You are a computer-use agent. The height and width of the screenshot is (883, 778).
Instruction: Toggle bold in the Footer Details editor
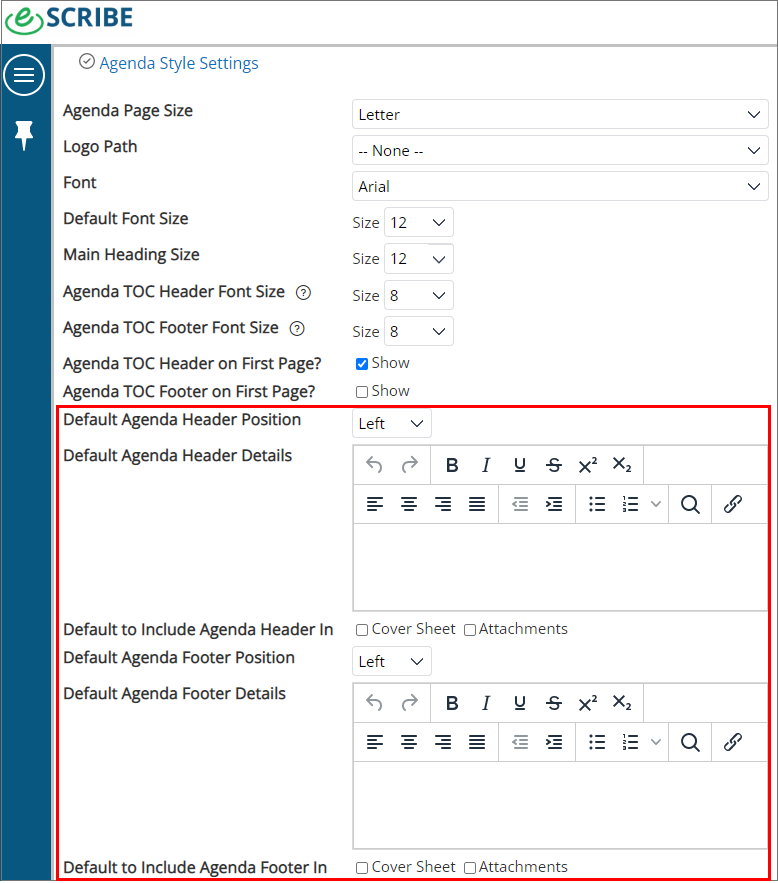click(451, 703)
